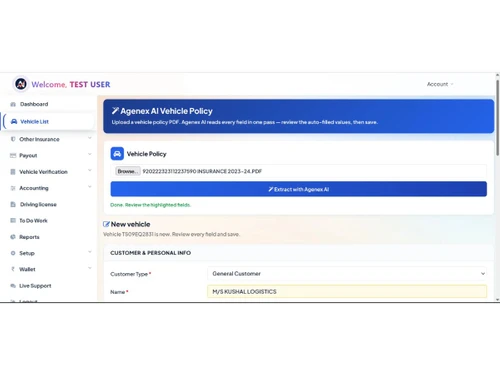Click the Other Insurance shield icon
500x375 pixels.
(13, 139)
